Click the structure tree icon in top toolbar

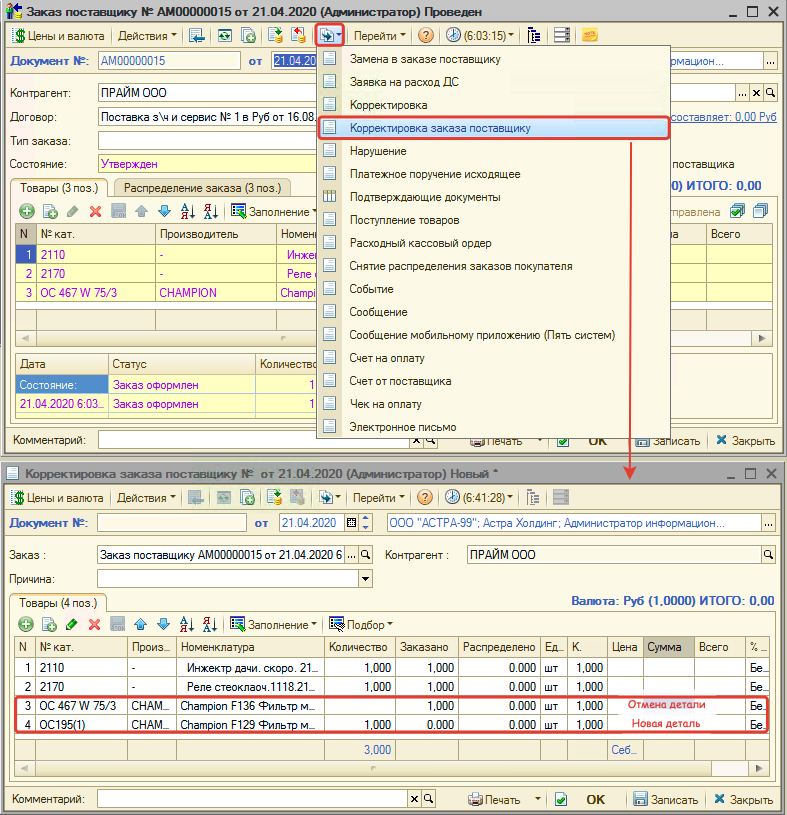pos(533,35)
